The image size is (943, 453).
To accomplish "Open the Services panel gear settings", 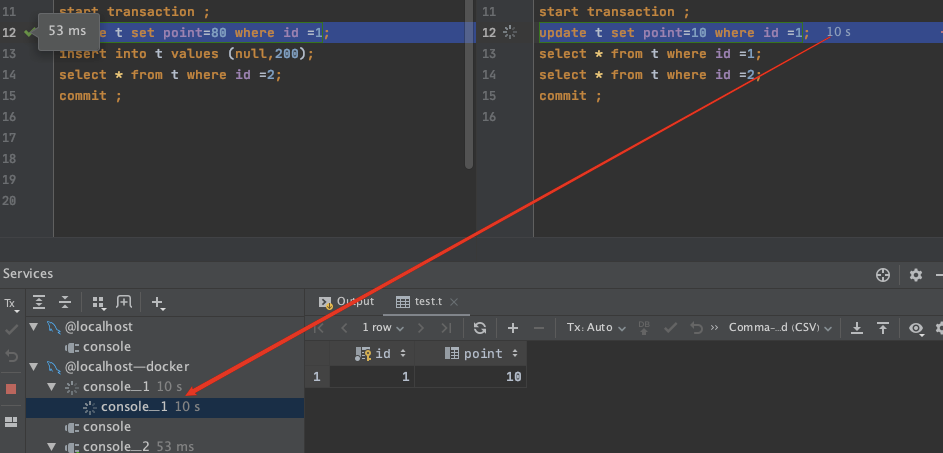I will 915,275.
